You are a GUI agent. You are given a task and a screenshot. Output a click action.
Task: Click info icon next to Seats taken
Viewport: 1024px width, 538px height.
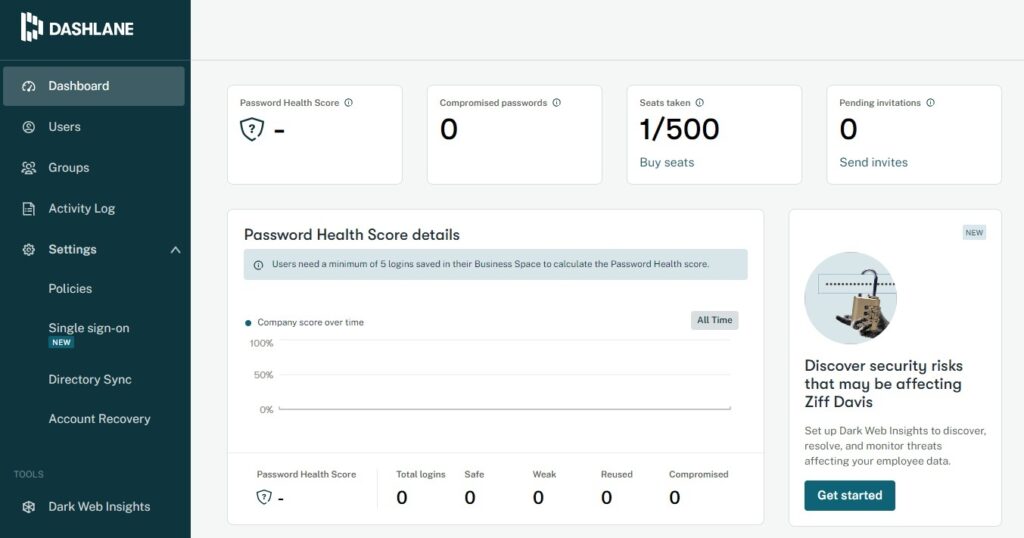[x=699, y=103]
